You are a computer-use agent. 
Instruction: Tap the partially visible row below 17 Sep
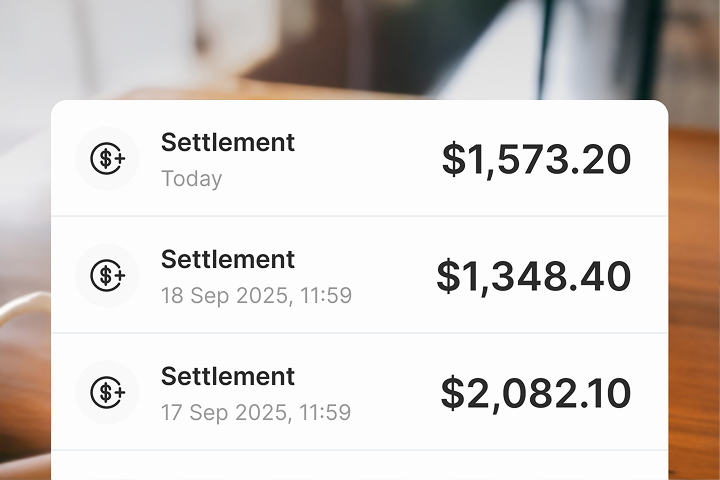(x=360, y=466)
